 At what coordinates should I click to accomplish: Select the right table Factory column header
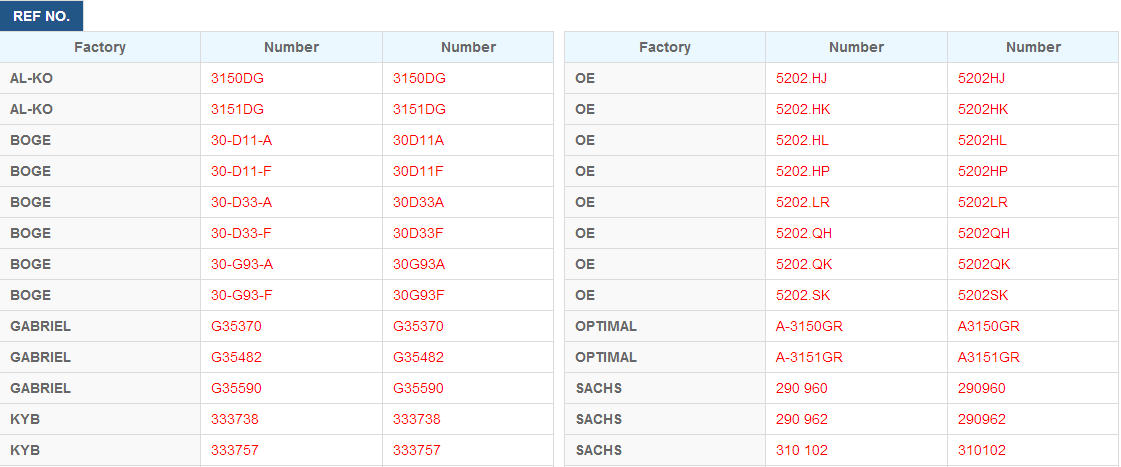665,47
